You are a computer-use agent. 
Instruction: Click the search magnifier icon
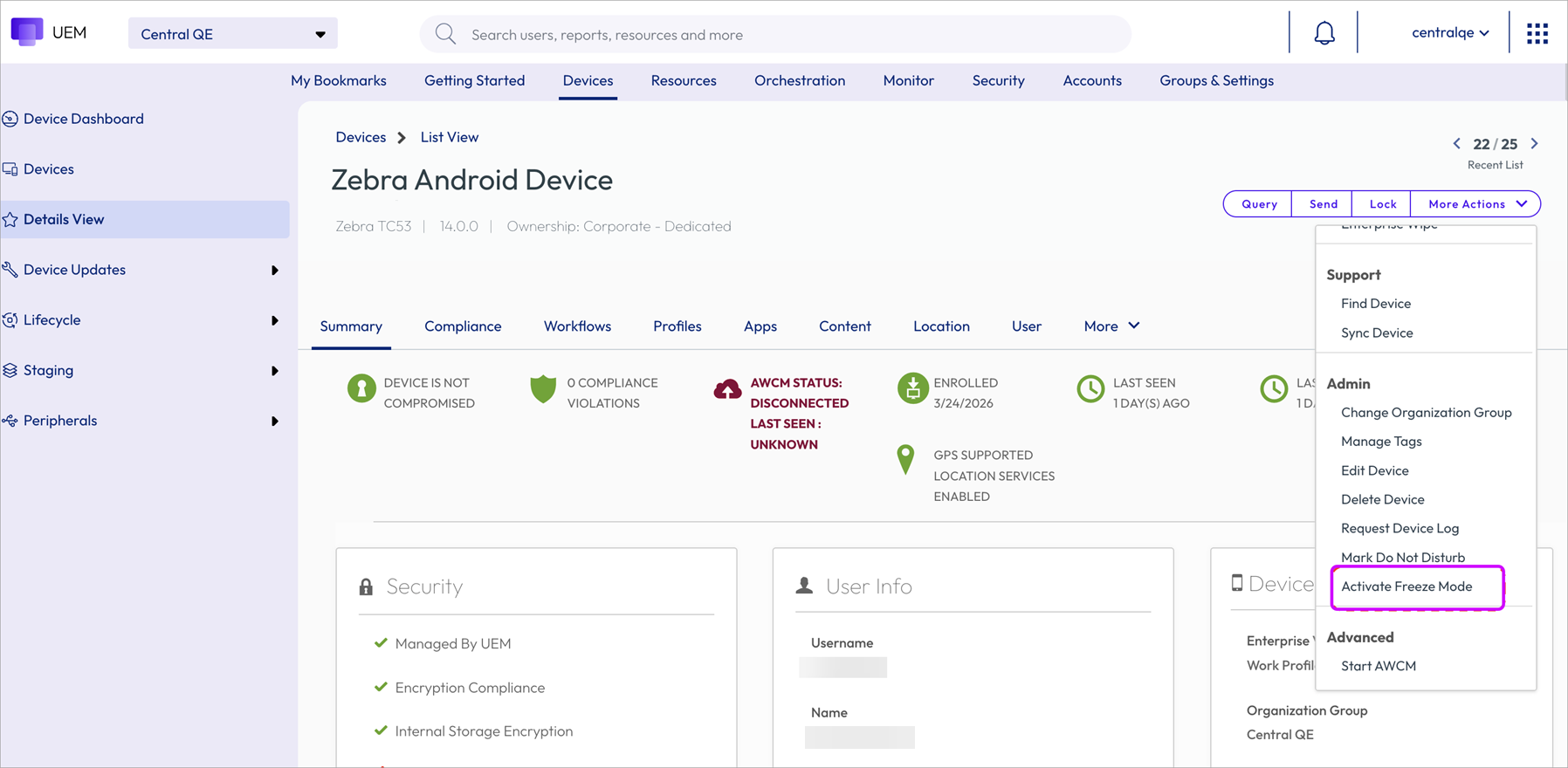[x=445, y=34]
